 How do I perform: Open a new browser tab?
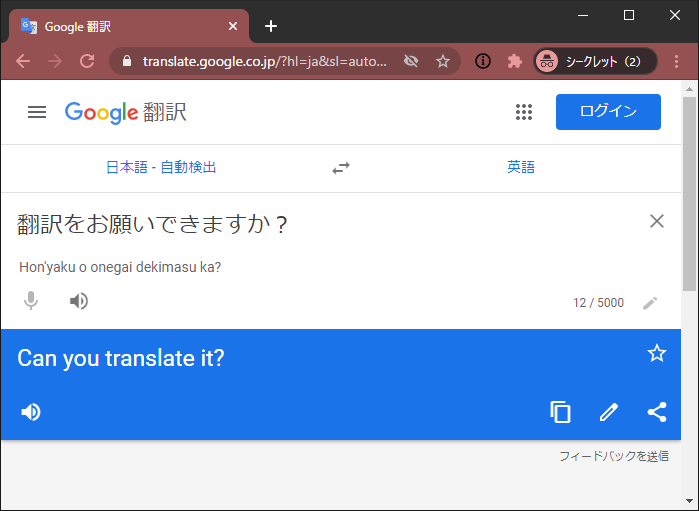pyautogui.click(x=271, y=26)
